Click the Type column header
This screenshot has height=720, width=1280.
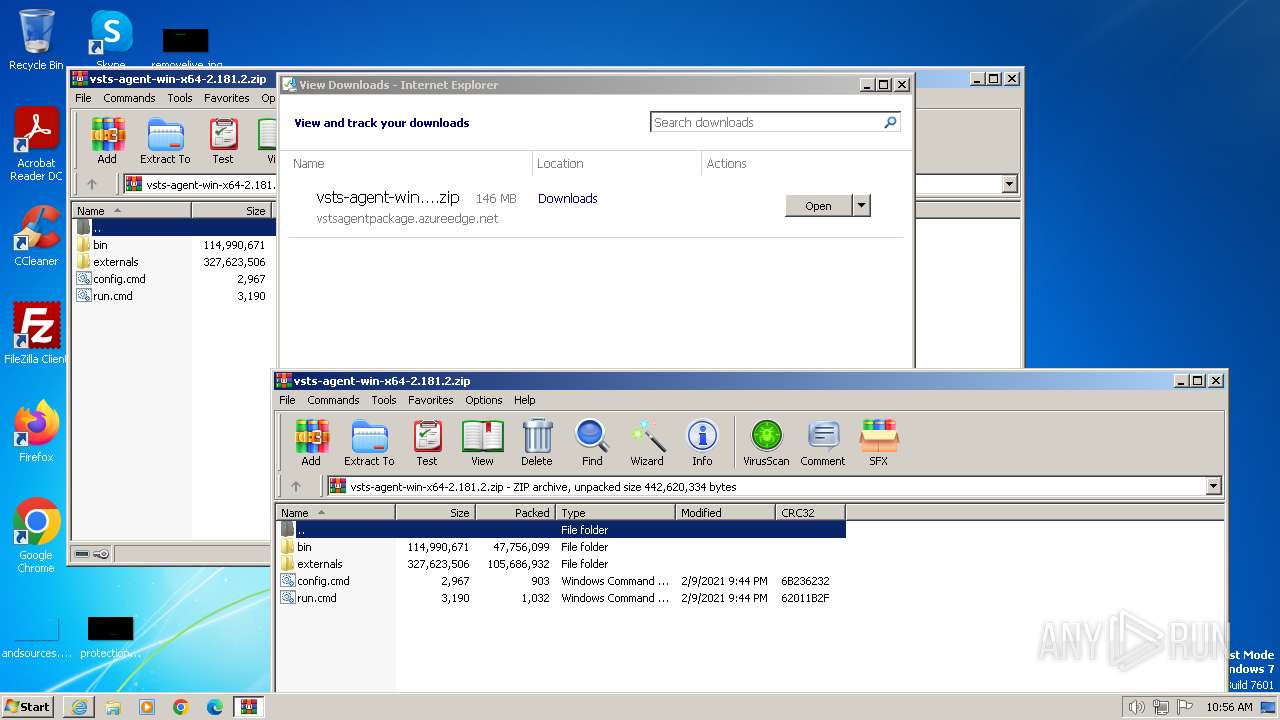615,512
